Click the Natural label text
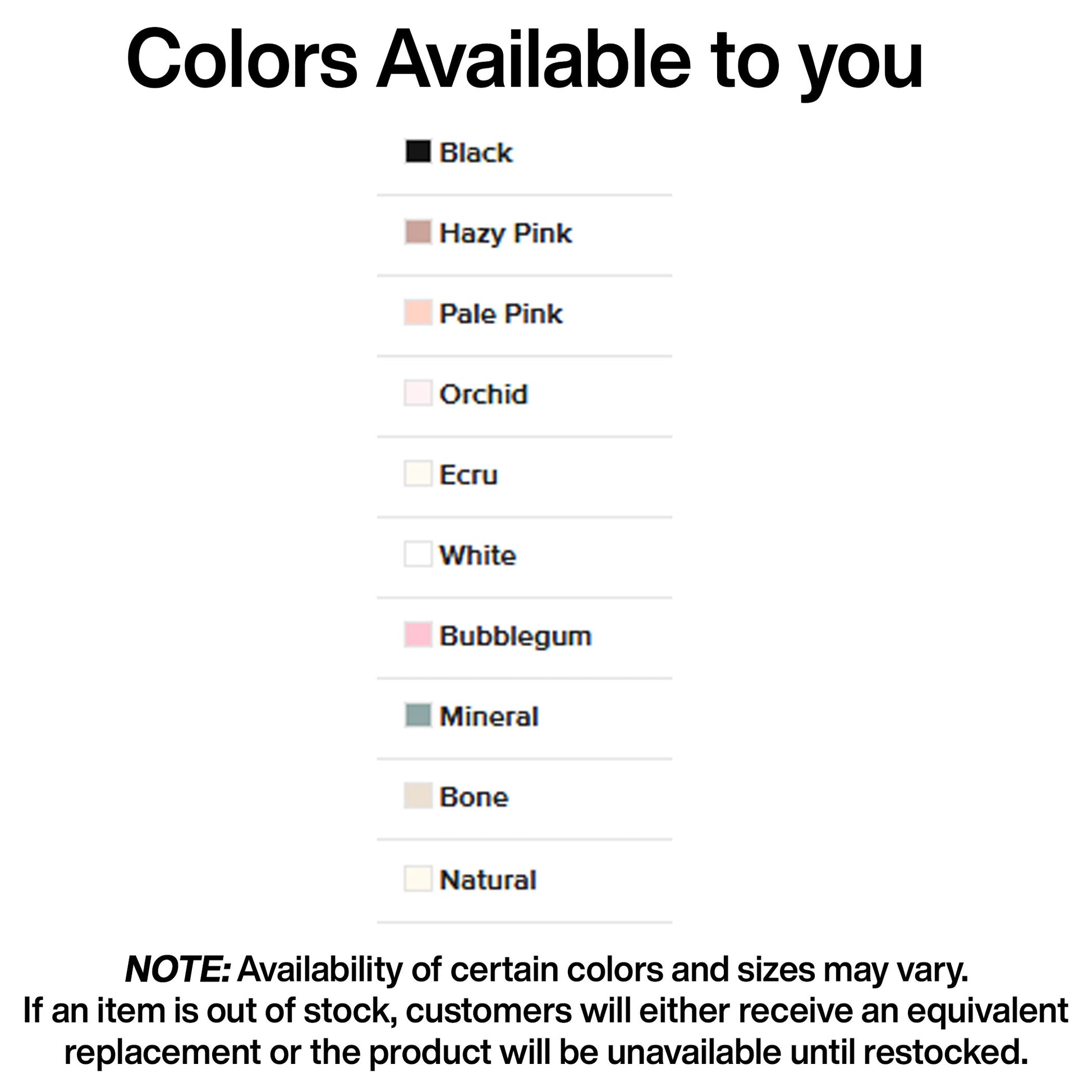Screen dimensions: 1092x1092 tap(488, 879)
